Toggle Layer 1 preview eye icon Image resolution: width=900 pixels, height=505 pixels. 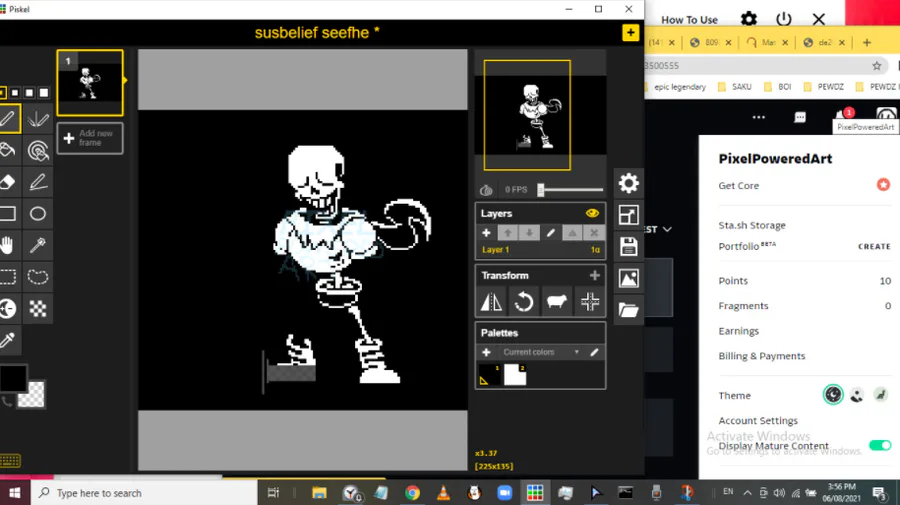[592, 213]
